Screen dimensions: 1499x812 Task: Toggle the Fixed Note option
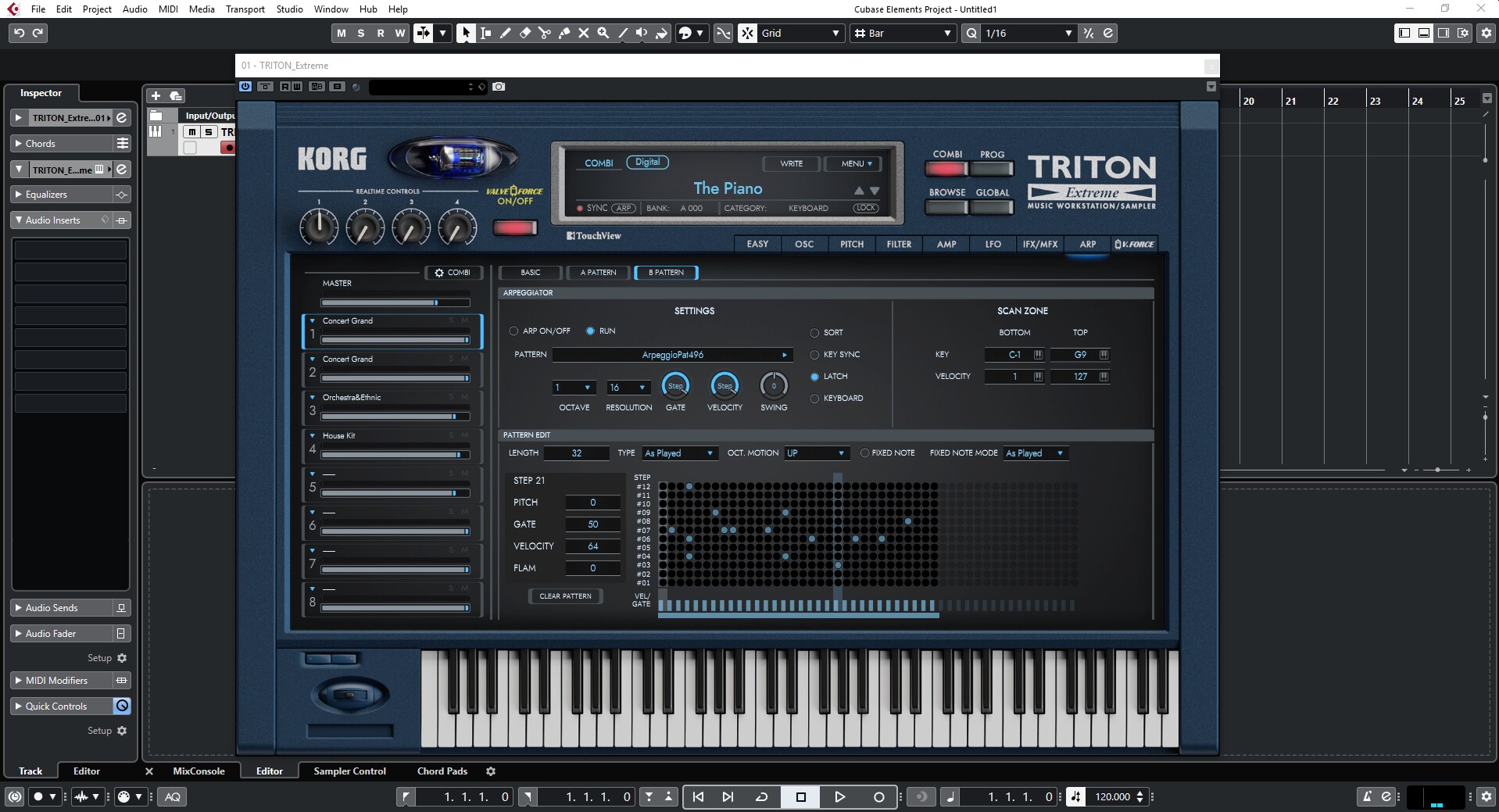[x=864, y=453]
